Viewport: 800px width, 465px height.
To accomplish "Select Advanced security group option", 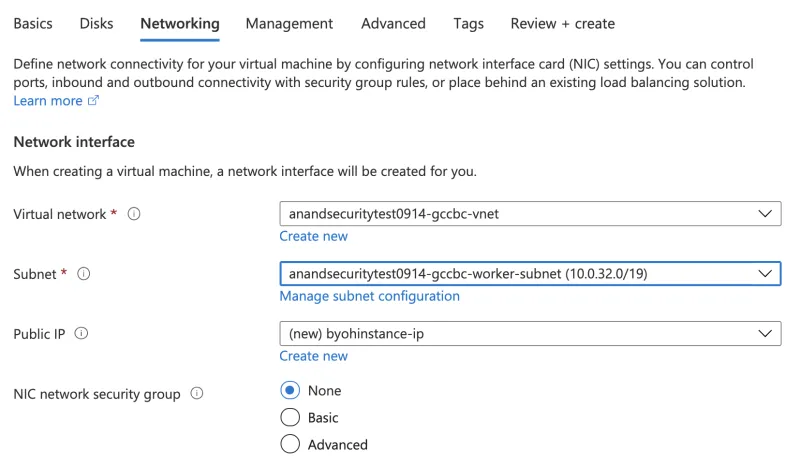I will tap(290, 444).
